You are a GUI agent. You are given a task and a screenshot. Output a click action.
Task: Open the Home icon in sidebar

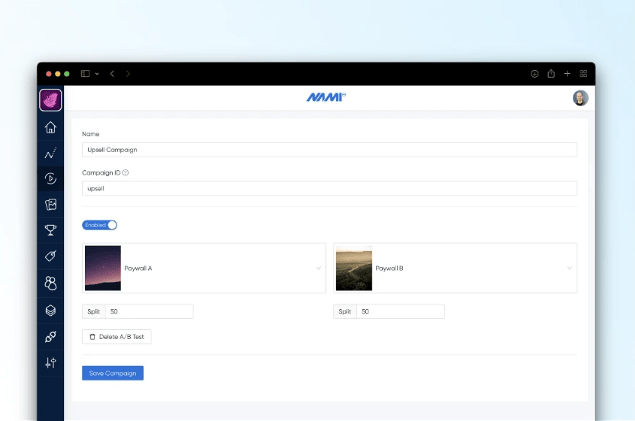point(50,127)
